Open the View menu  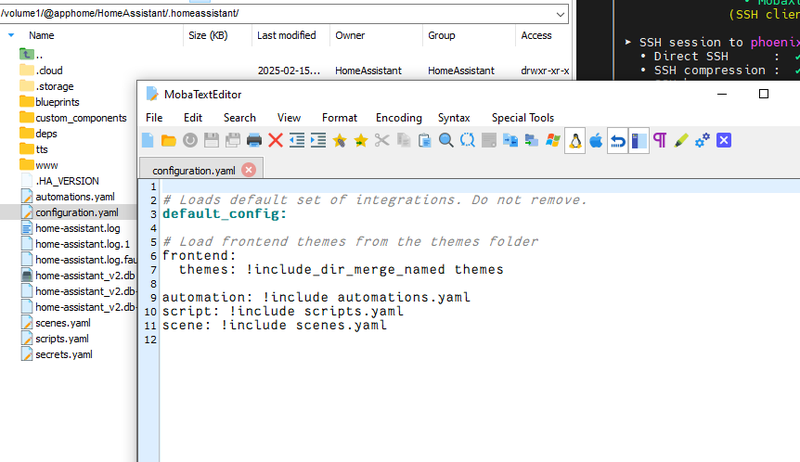pyautogui.click(x=289, y=118)
